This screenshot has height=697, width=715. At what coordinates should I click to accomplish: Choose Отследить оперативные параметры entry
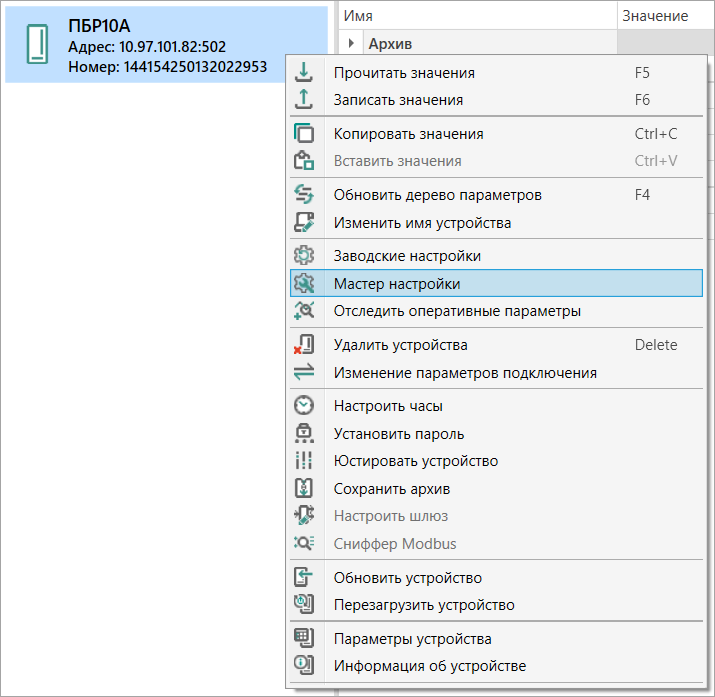(x=496, y=311)
